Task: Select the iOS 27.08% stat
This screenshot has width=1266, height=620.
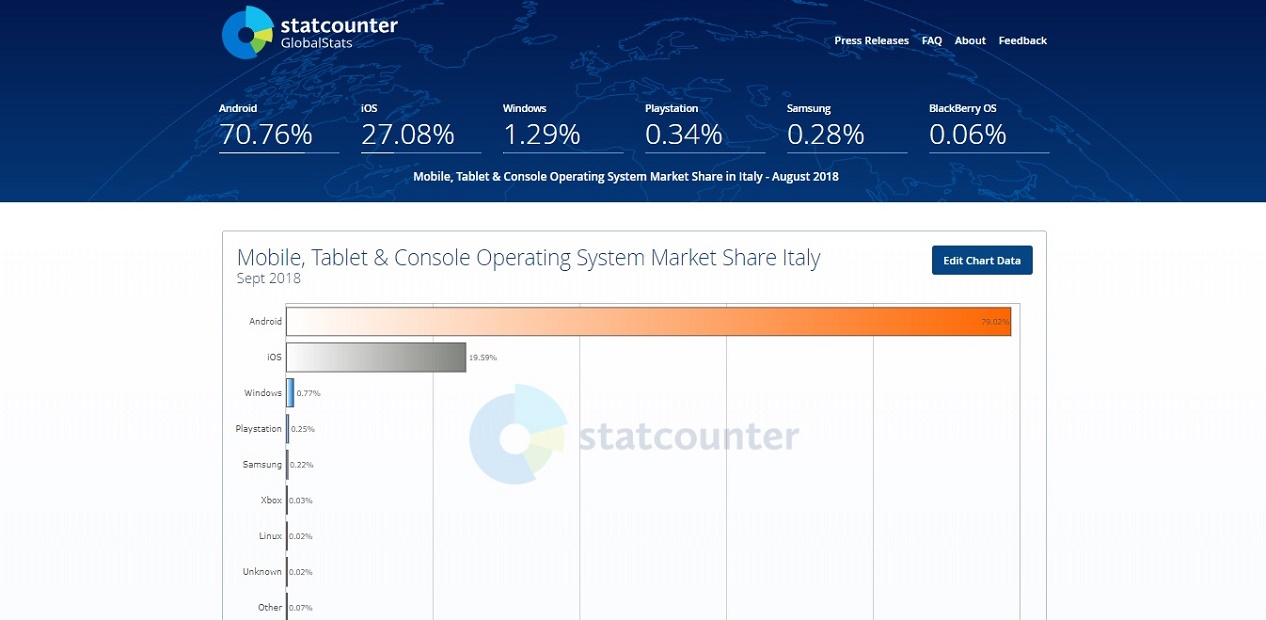Action: 421,127
